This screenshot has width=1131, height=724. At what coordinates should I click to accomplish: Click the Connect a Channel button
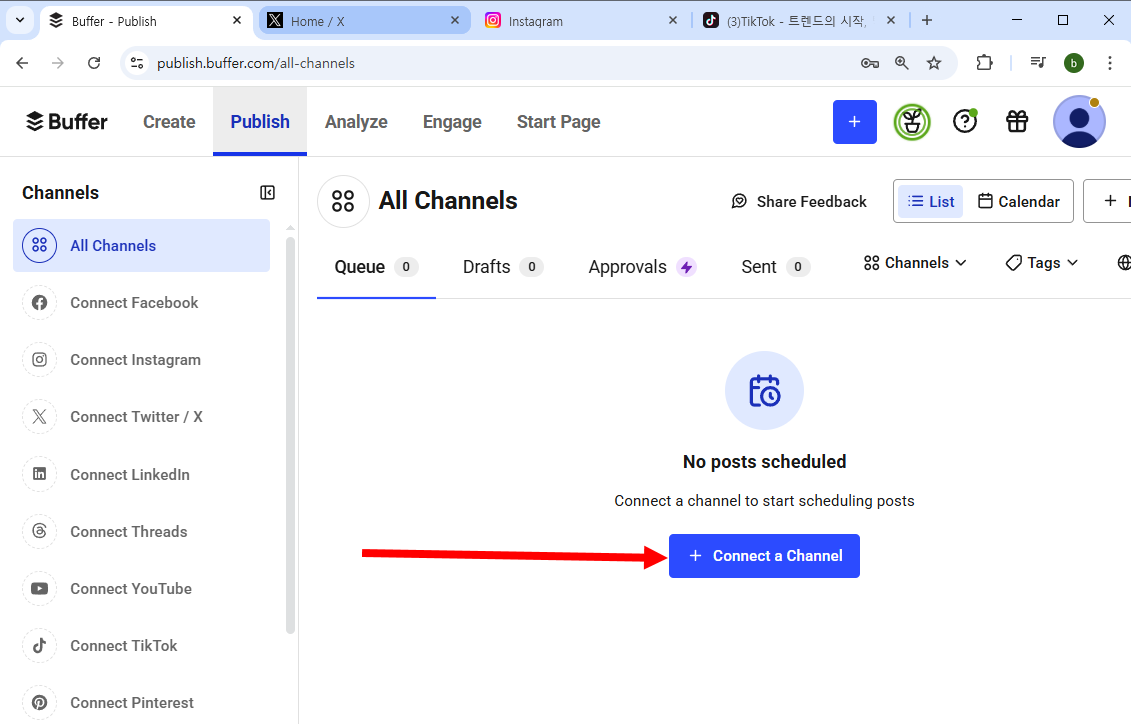764,556
